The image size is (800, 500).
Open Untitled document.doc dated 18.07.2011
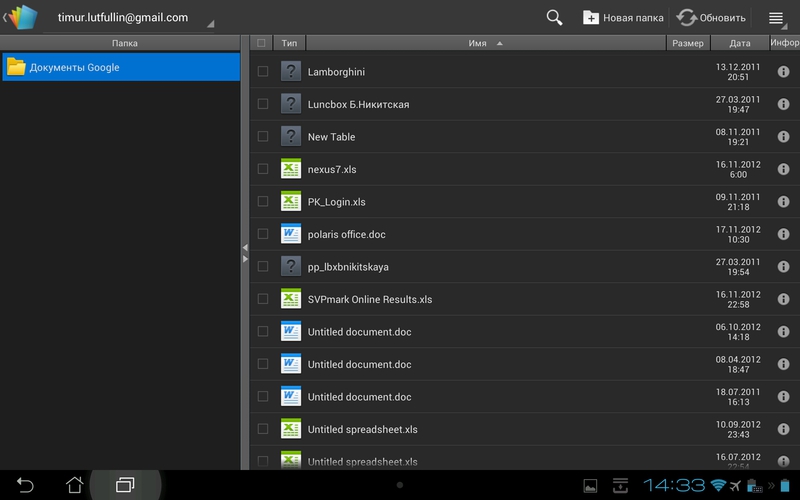[359, 397]
